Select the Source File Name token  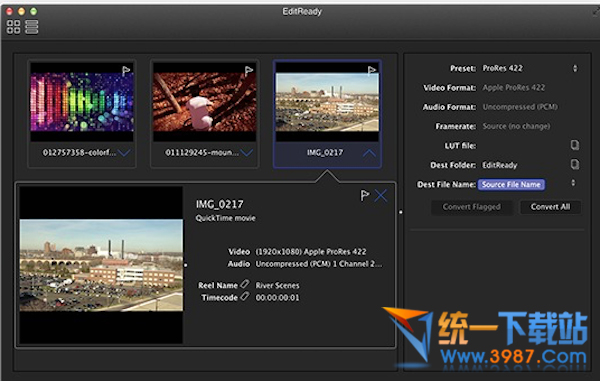point(511,185)
